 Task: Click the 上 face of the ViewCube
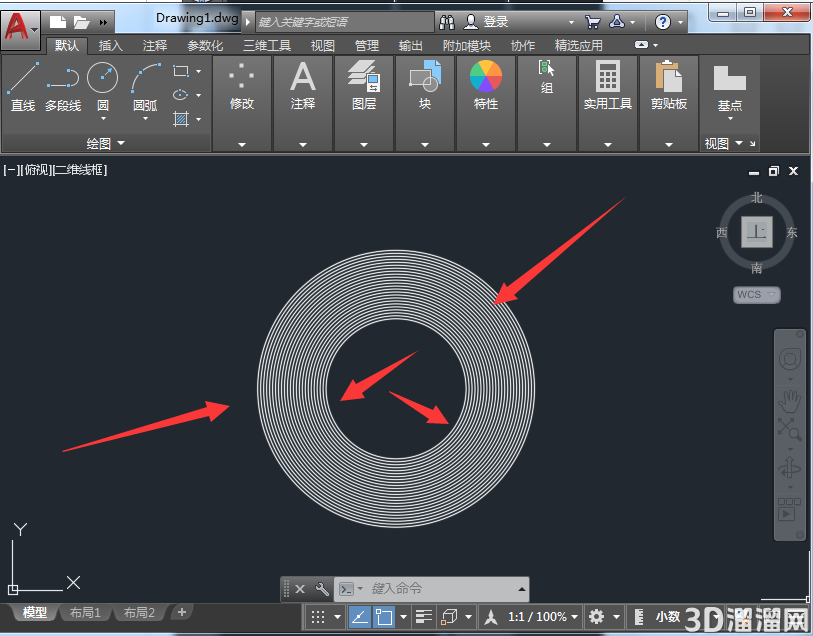(756, 232)
